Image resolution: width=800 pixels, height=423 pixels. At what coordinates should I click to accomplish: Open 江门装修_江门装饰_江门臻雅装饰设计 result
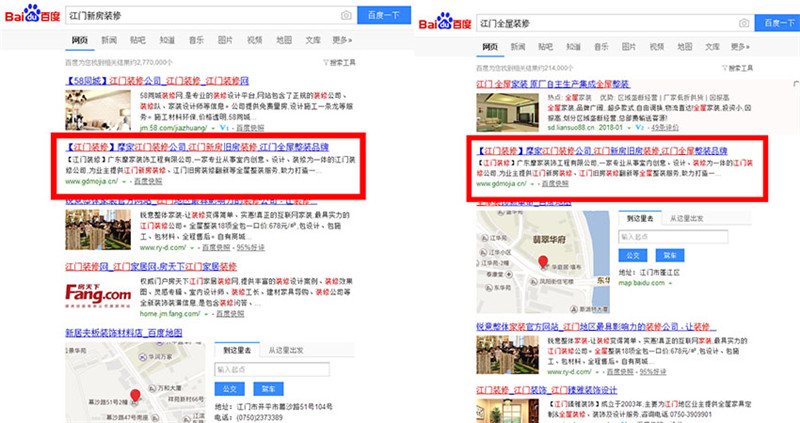[x=547, y=390]
